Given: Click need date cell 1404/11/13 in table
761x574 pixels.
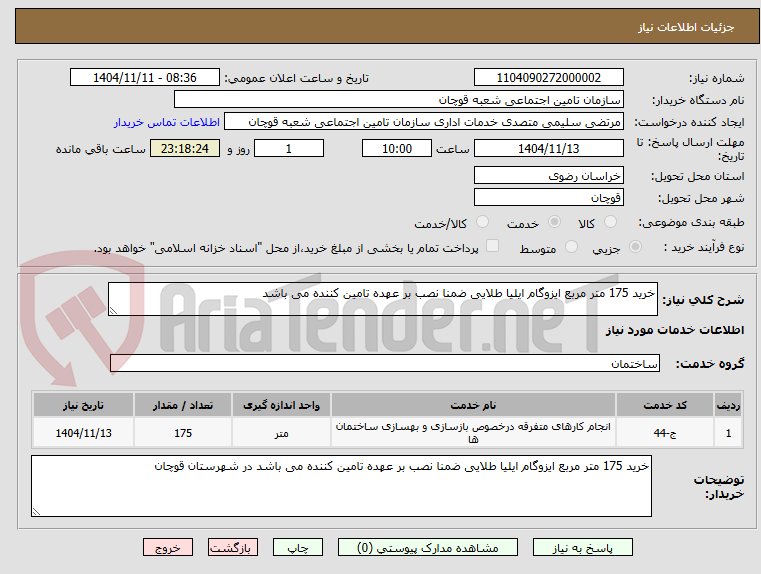Looking at the screenshot, I should (x=83, y=432).
